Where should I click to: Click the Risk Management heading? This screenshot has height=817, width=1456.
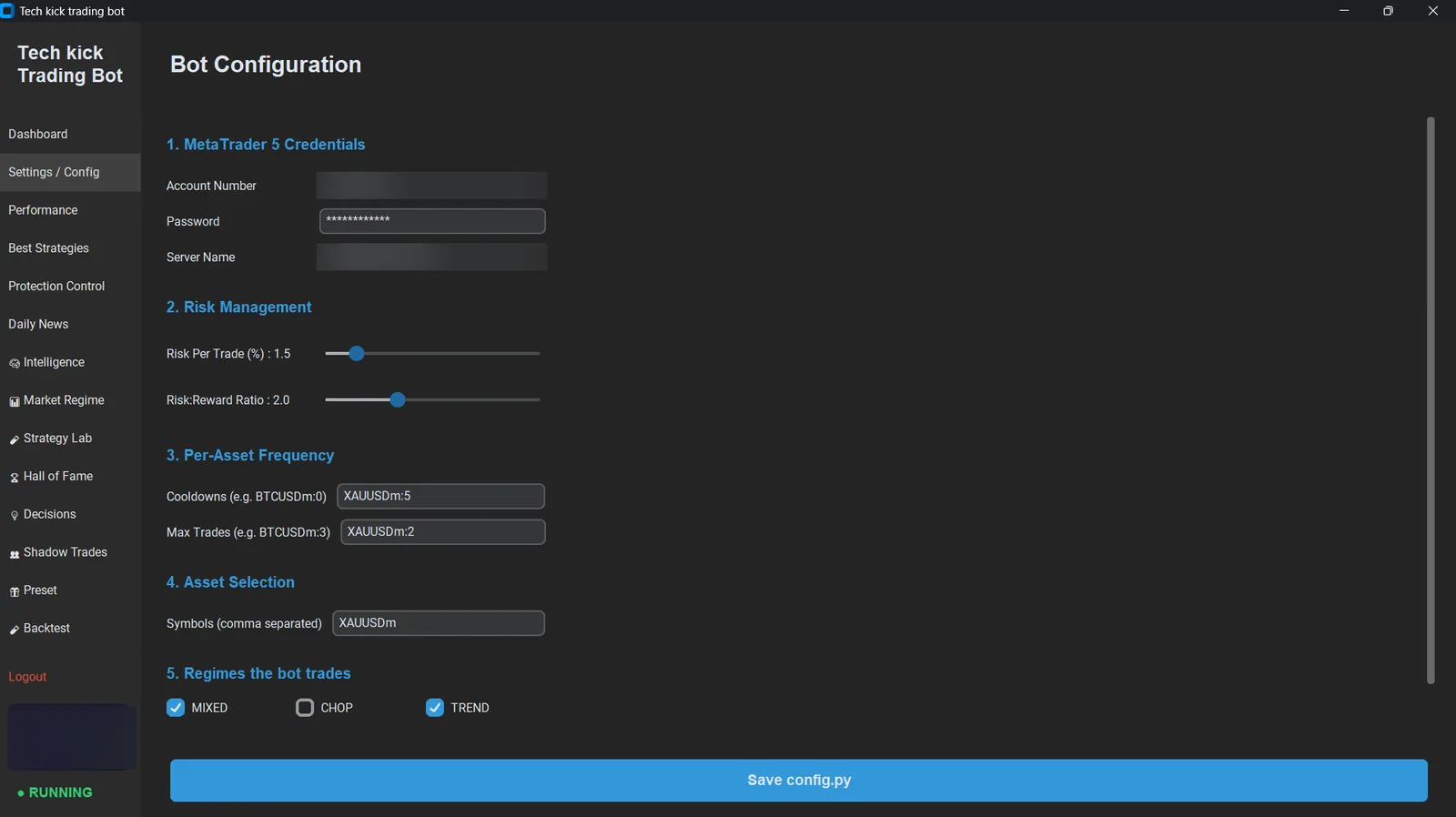(x=238, y=308)
